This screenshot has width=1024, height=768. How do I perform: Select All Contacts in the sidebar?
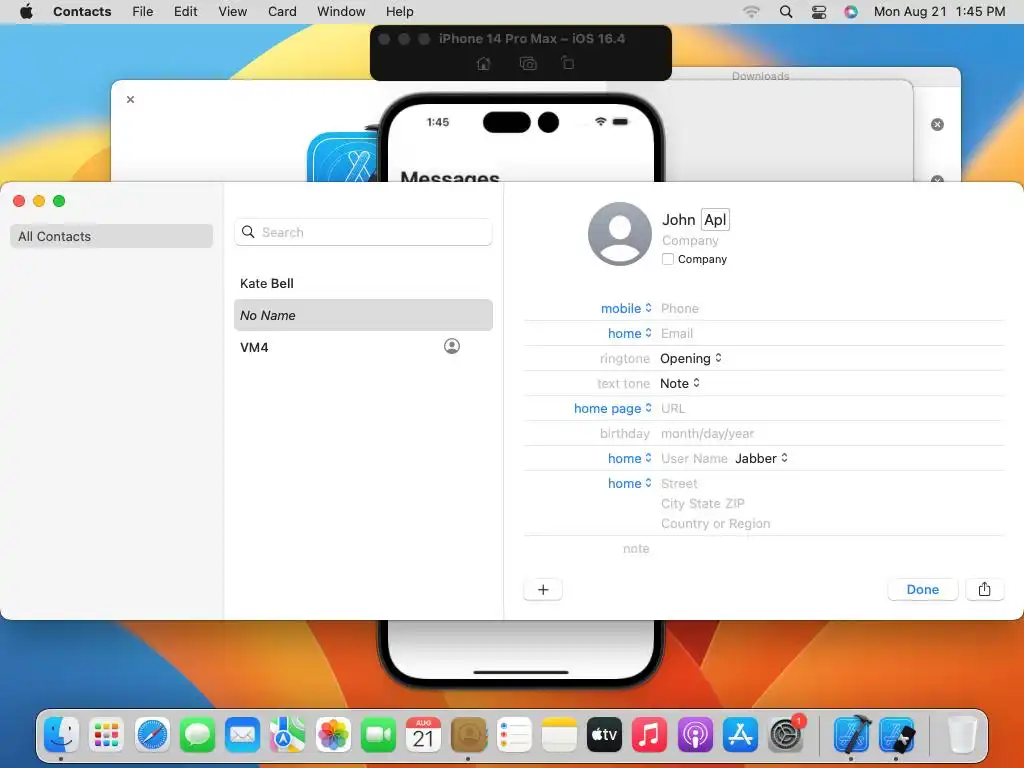pyautogui.click(x=112, y=236)
